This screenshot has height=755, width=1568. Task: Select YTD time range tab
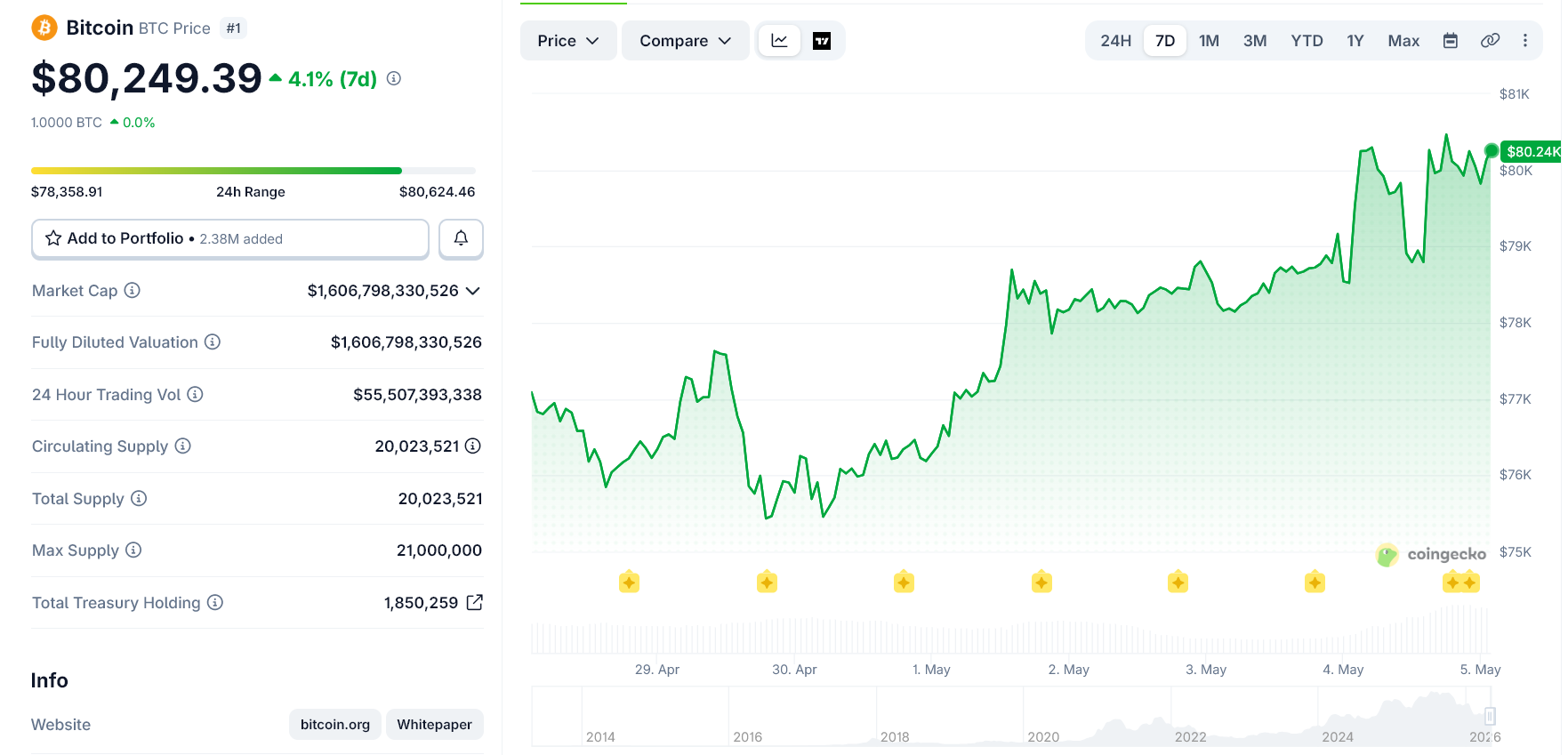click(1307, 41)
